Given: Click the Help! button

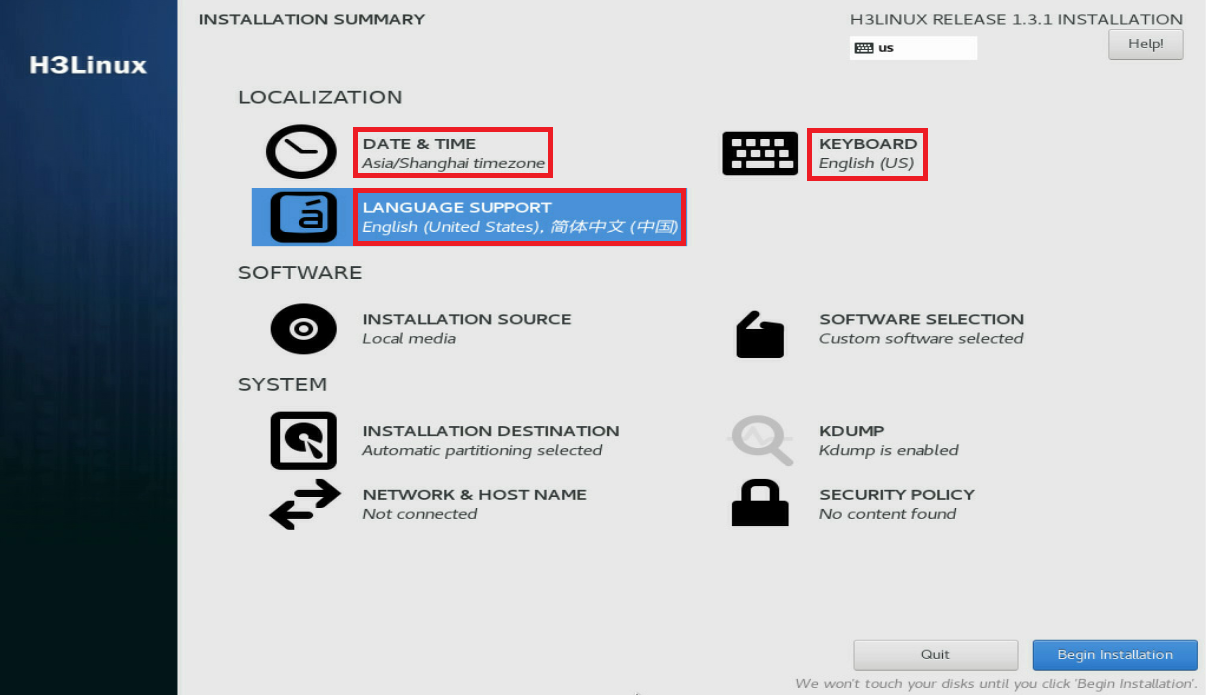Looking at the screenshot, I should (1146, 44).
